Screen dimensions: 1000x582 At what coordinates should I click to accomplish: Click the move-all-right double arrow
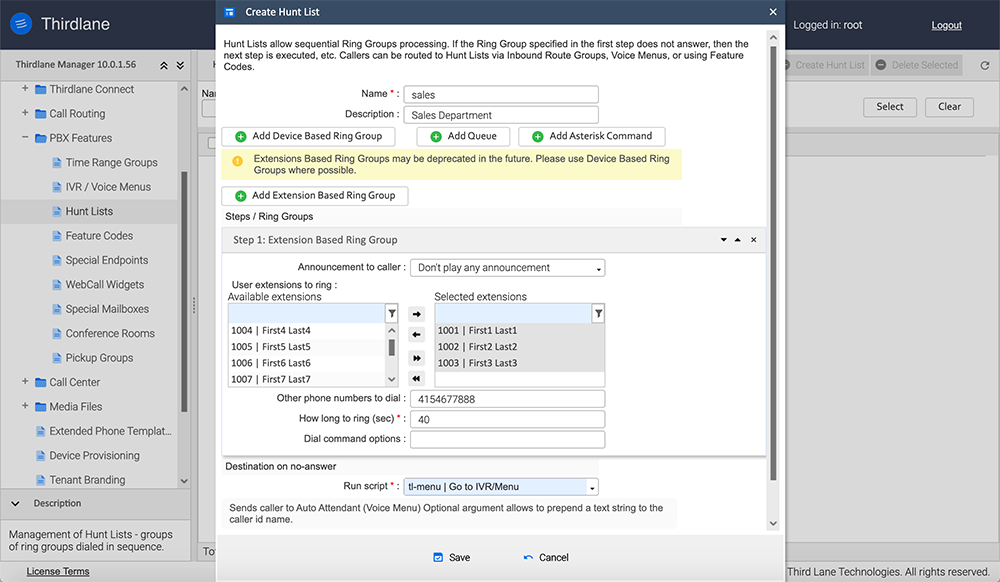pyautogui.click(x=417, y=358)
